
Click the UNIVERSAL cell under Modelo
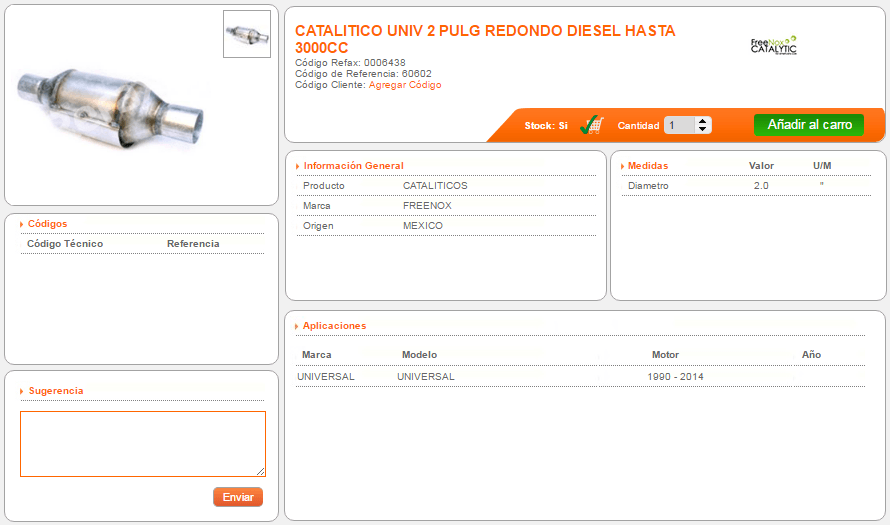426,377
